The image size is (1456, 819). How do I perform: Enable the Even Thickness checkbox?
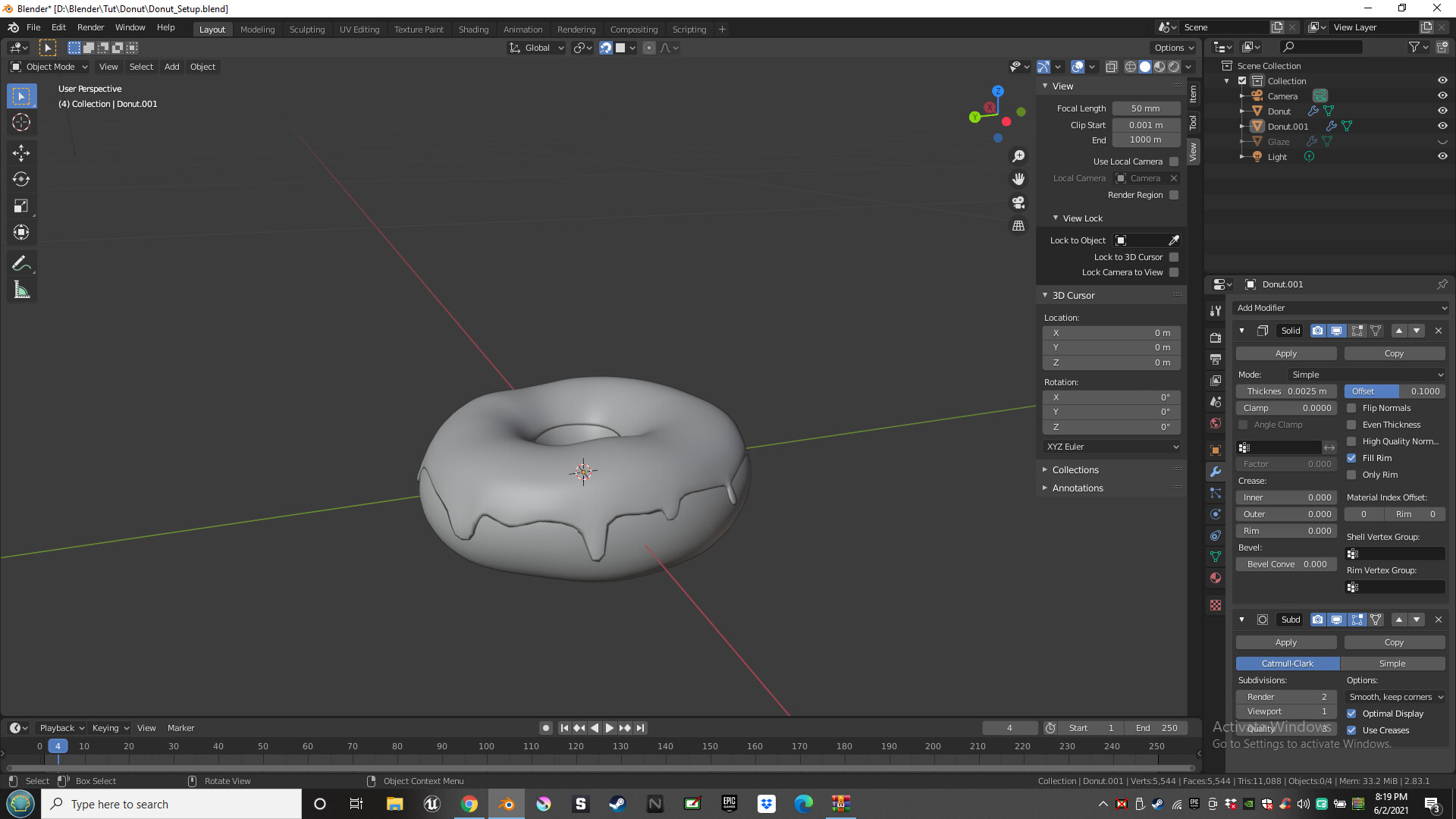1351,425
